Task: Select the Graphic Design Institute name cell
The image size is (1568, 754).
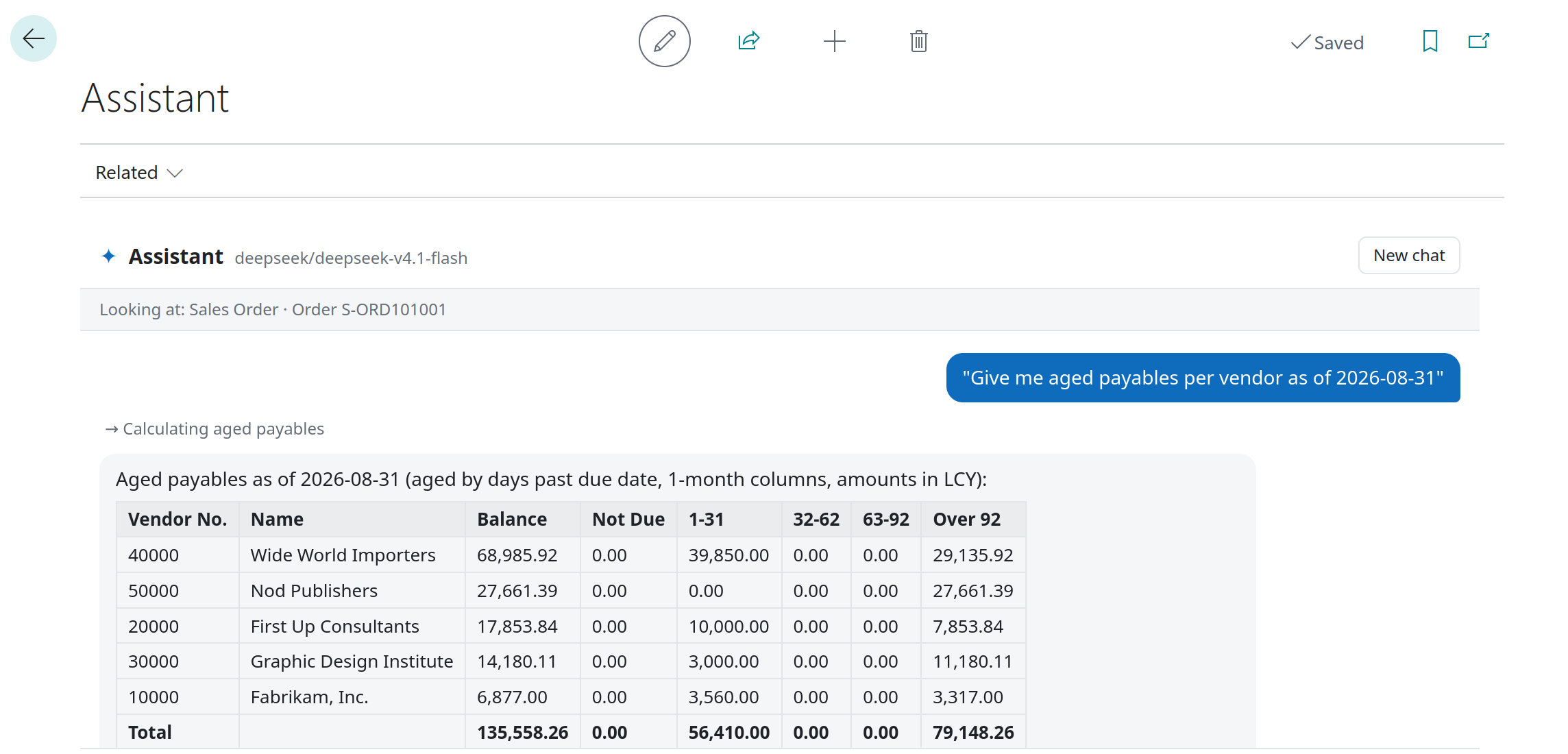Action: pos(352,661)
